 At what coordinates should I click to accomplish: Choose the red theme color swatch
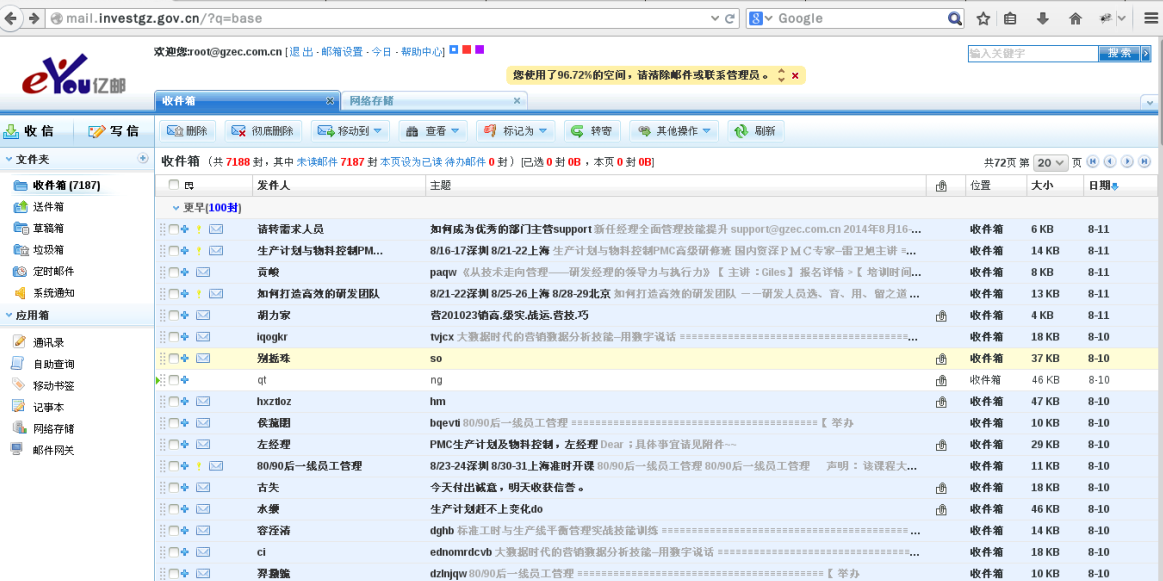click(467, 49)
